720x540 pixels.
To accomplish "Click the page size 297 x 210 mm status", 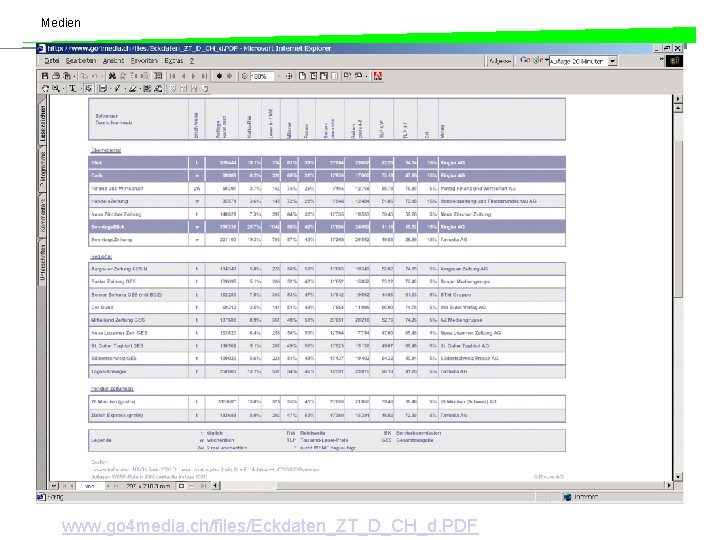I will [148, 486].
